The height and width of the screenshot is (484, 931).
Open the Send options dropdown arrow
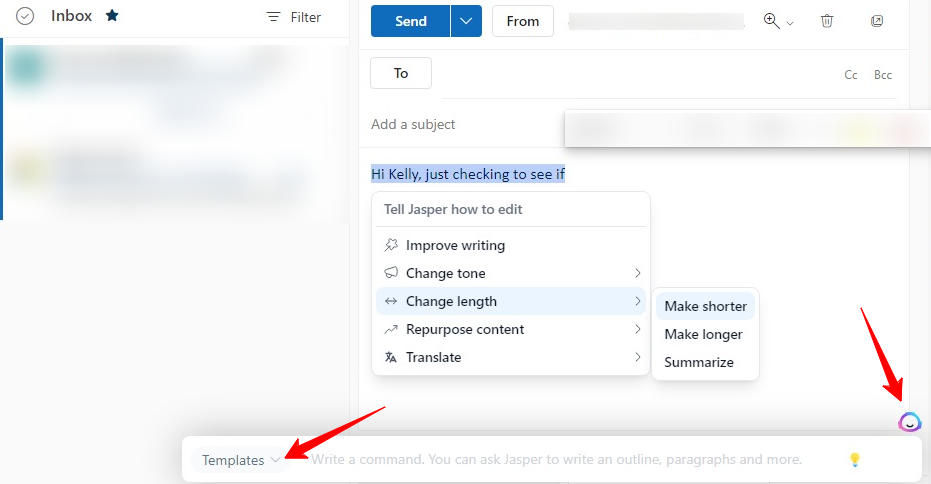[466, 21]
